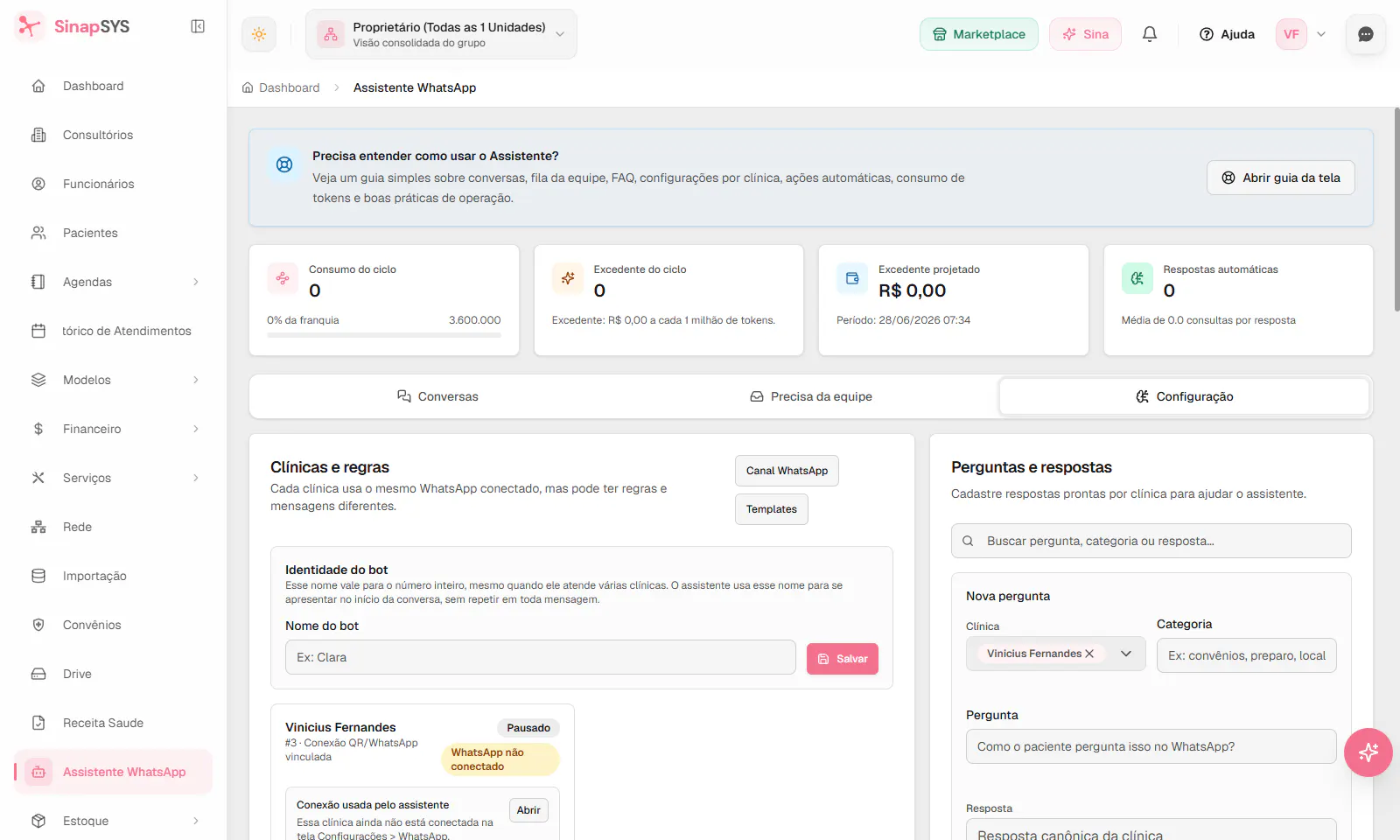Save the bot name with Salvar
1400x840 pixels.
[x=842, y=659]
